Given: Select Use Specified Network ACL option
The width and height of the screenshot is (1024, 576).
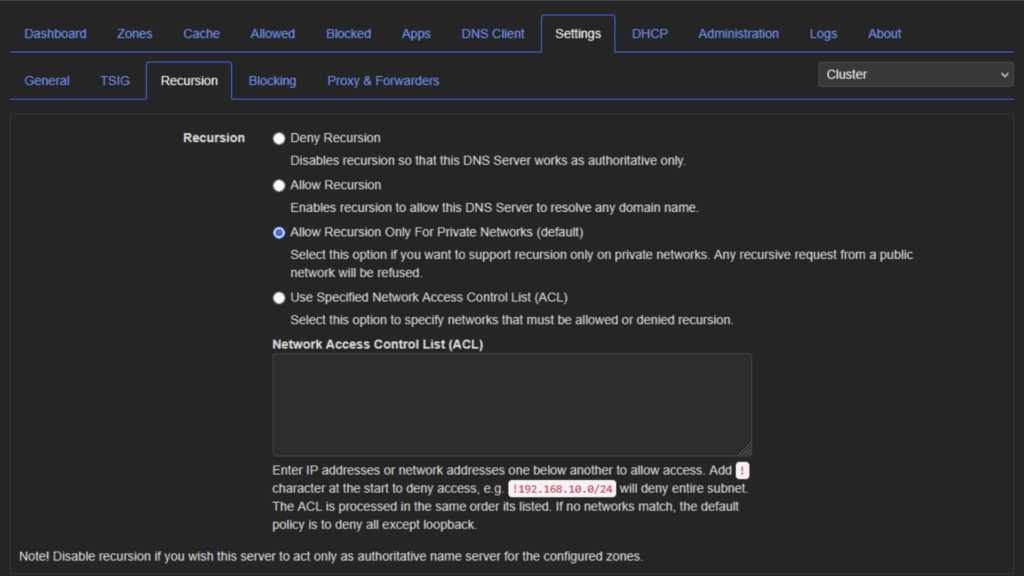Looking at the screenshot, I should [279, 298].
